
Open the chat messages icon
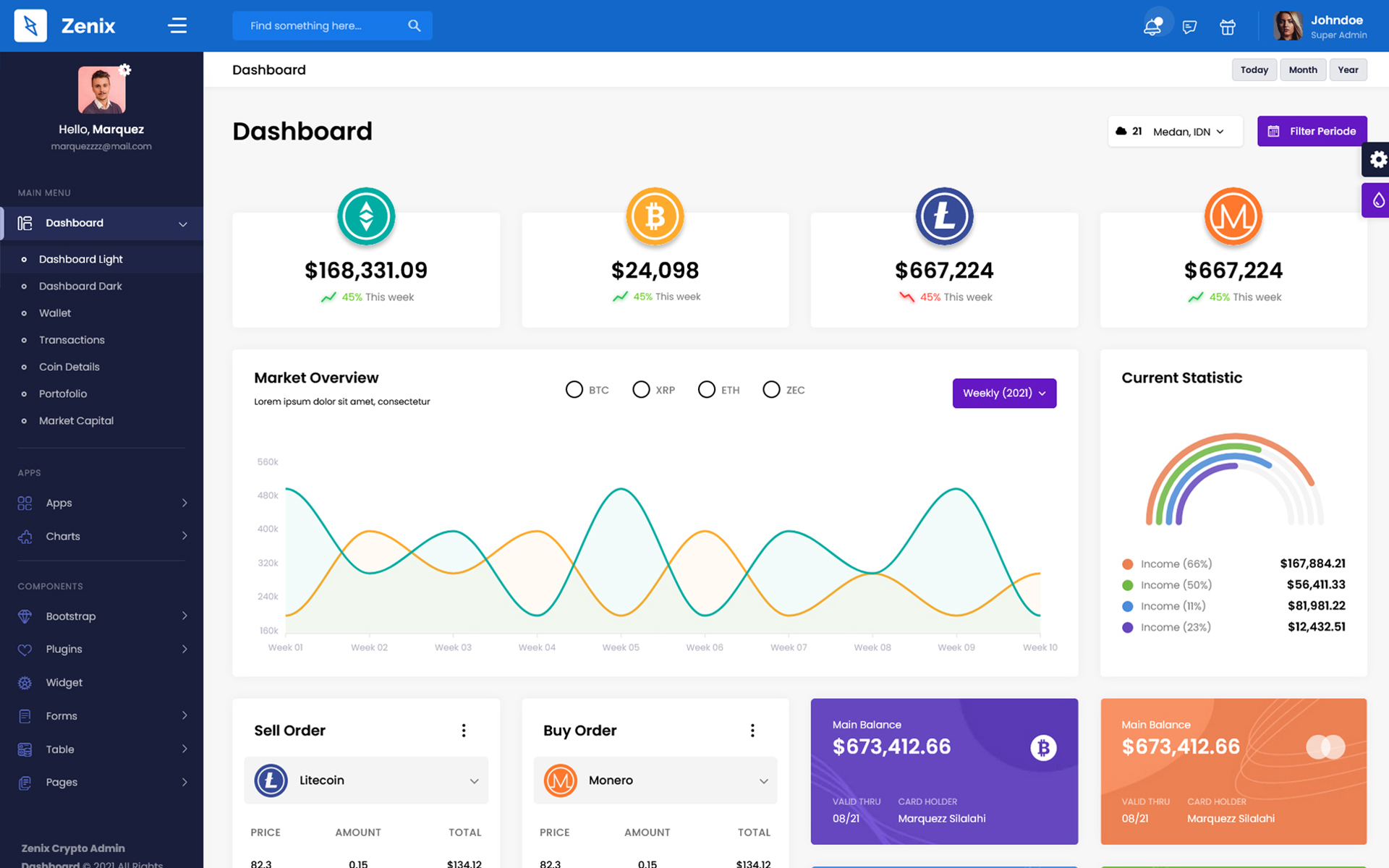click(1189, 27)
